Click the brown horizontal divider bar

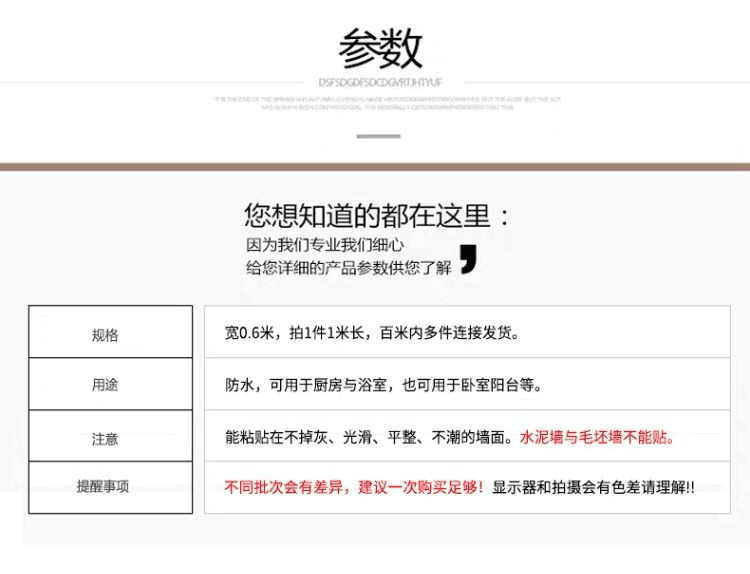[x=375, y=167]
